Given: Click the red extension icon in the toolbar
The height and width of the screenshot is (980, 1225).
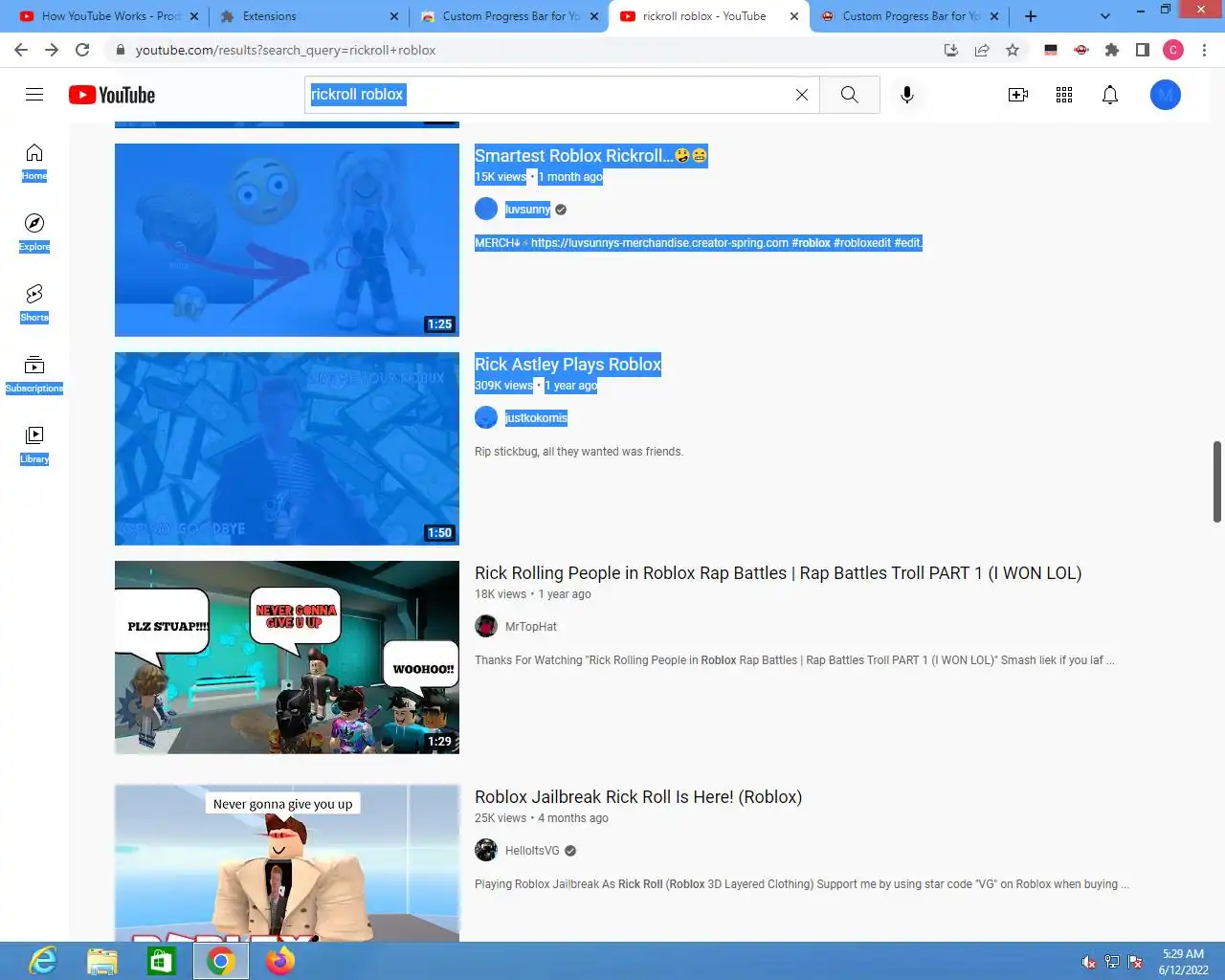Looking at the screenshot, I should click(1081, 50).
